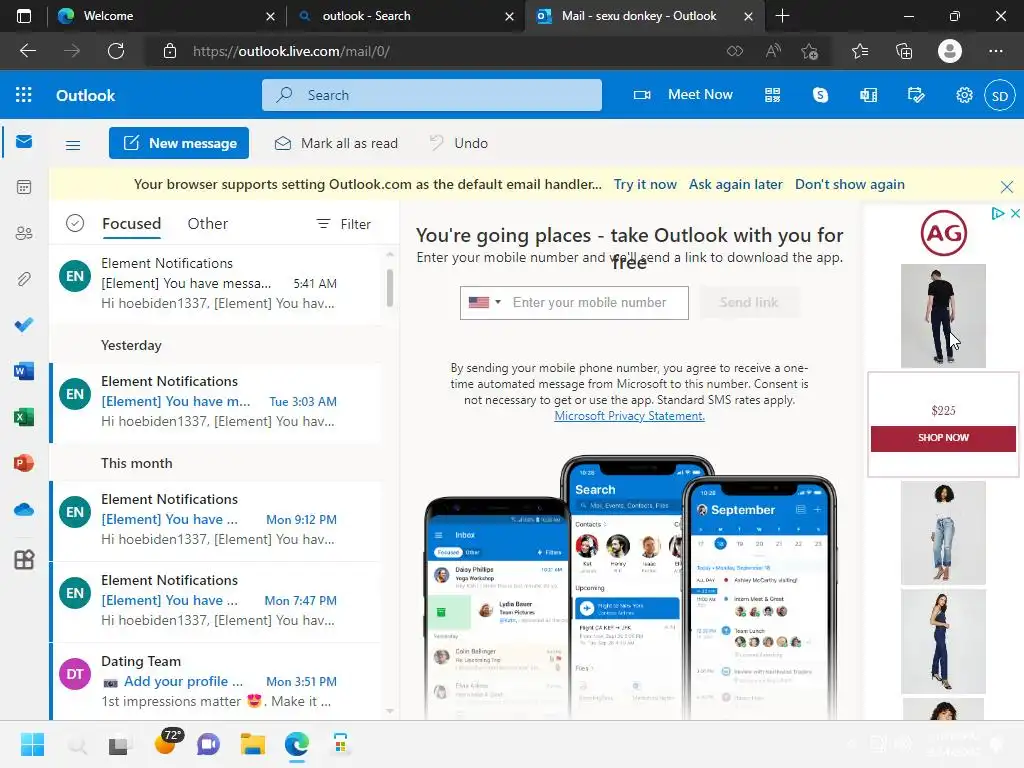
Task: Close the AG advertisement
Action: 1016,214
